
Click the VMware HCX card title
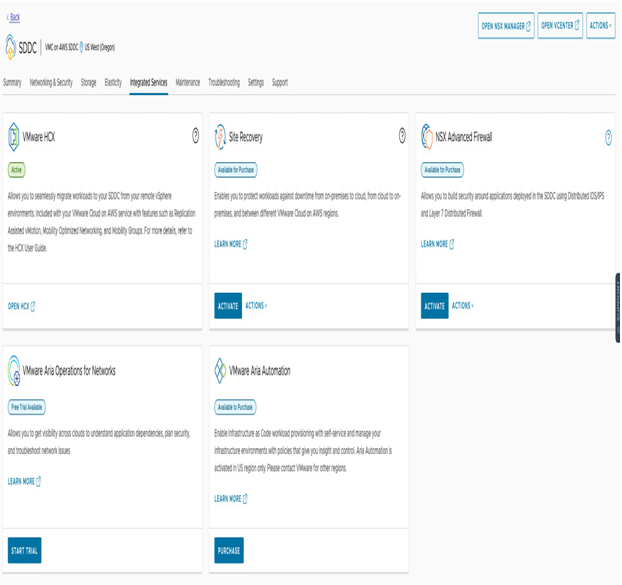(x=39, y=137)
